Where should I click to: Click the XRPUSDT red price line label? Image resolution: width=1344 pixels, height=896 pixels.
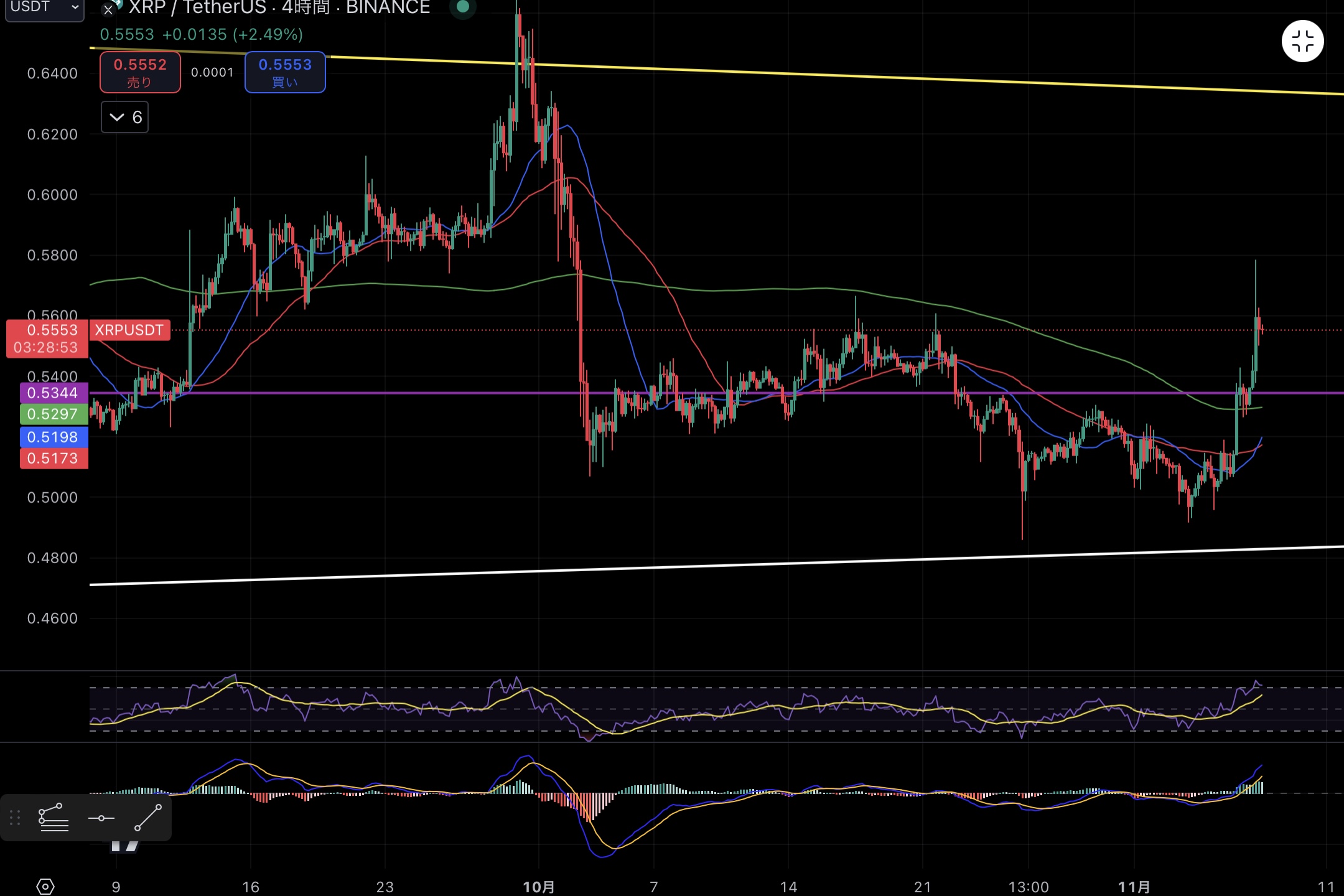(129, 330)
